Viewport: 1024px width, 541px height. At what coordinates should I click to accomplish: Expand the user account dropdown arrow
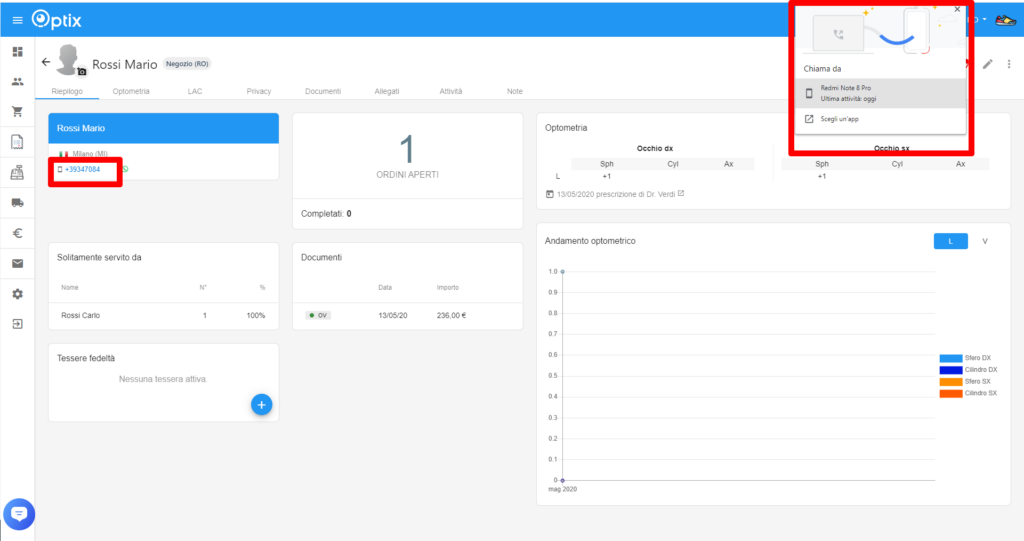pos(984,20)
